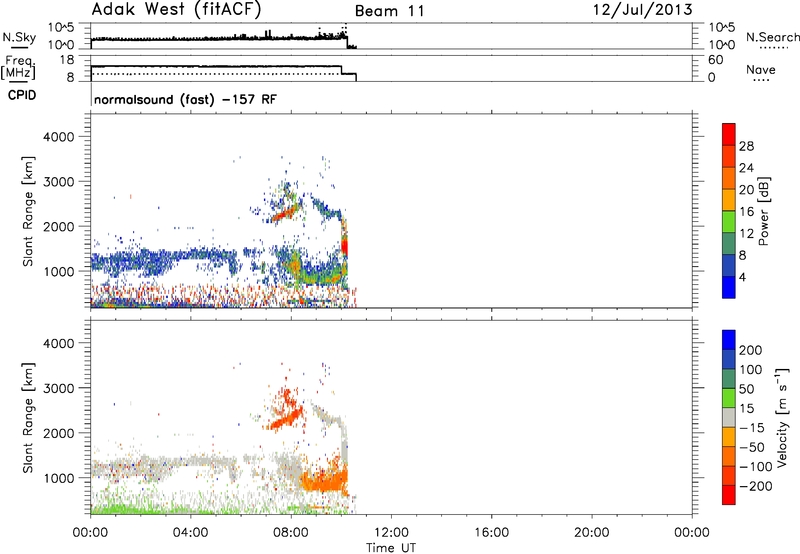Pick the red bottom Velocity colorbar segment
This screenshot has height=554, width=800.
click(729, 495)
